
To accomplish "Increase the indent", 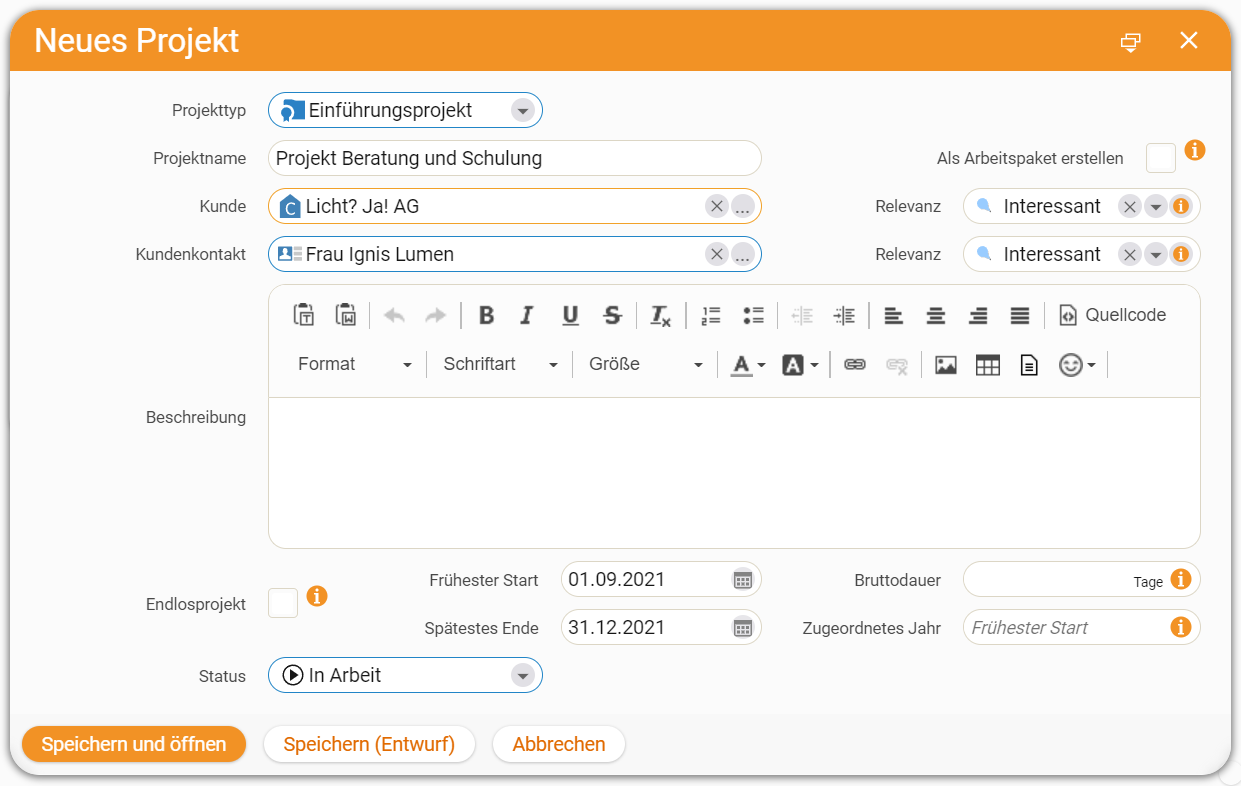I will point(844,315).
